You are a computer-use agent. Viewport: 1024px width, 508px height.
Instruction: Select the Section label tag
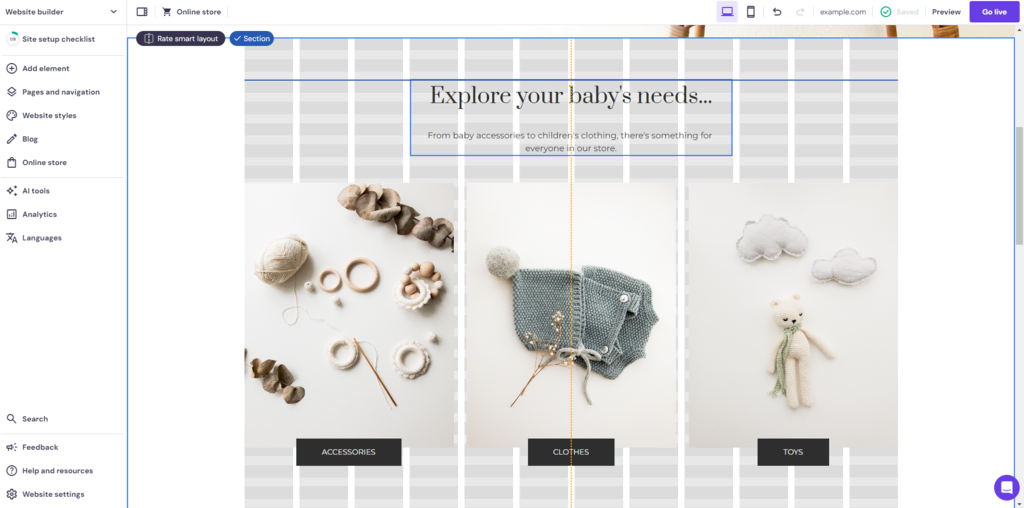(251, 39)
